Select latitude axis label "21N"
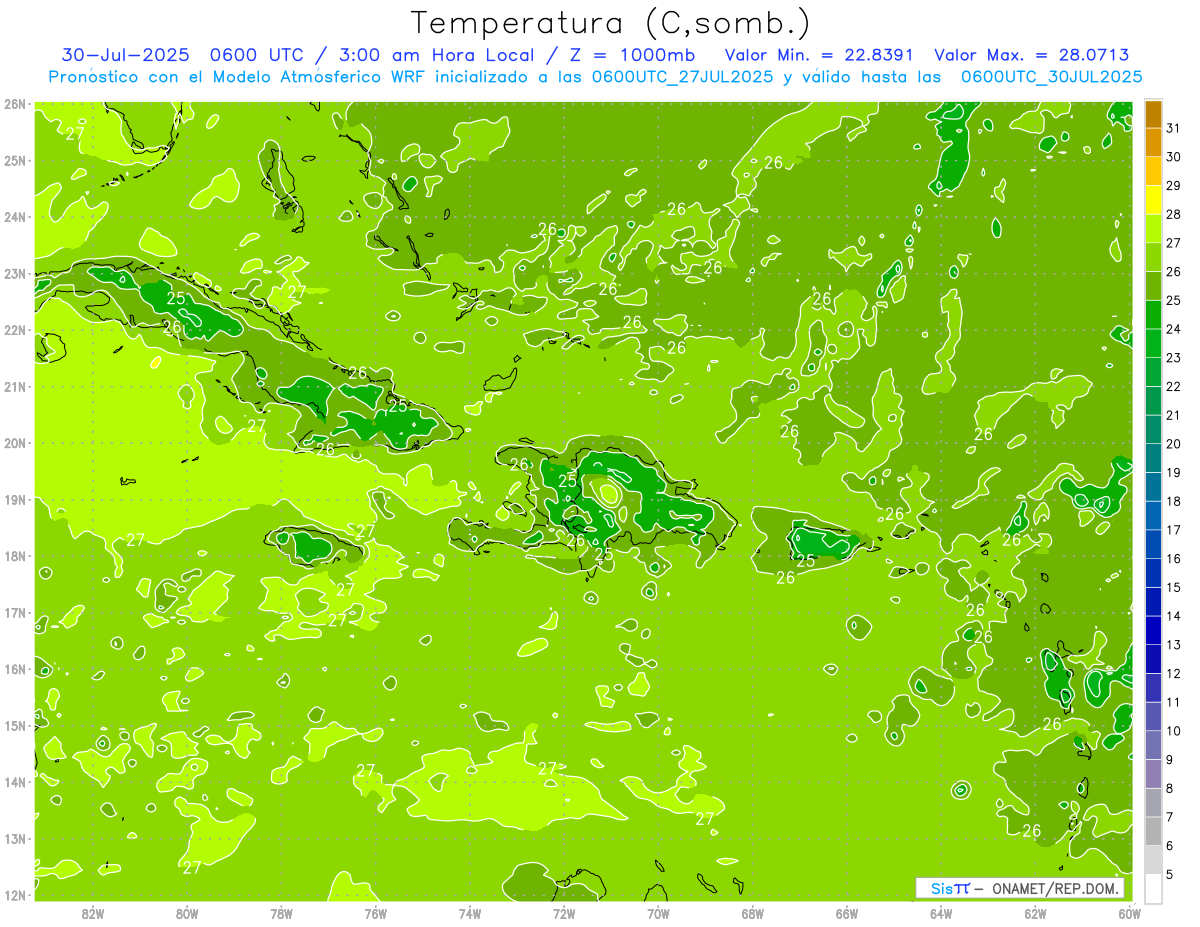Viewport: 1200px width, 927px height. tap(14, 386)
